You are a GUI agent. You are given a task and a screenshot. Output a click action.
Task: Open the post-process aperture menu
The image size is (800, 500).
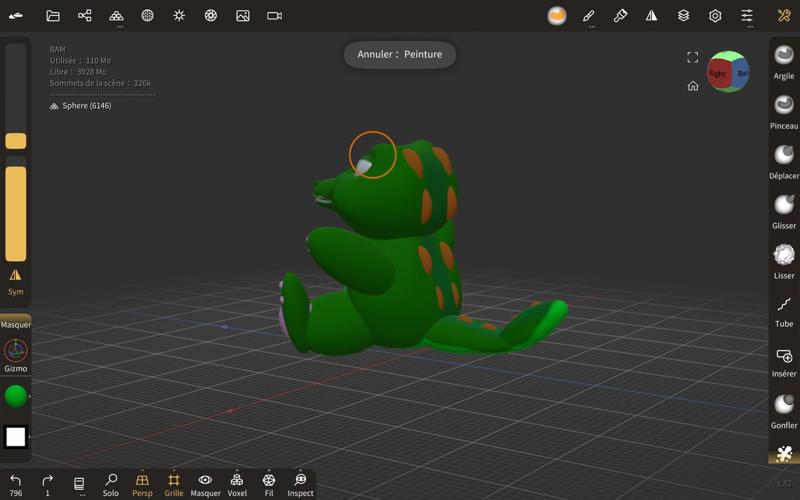211,16
